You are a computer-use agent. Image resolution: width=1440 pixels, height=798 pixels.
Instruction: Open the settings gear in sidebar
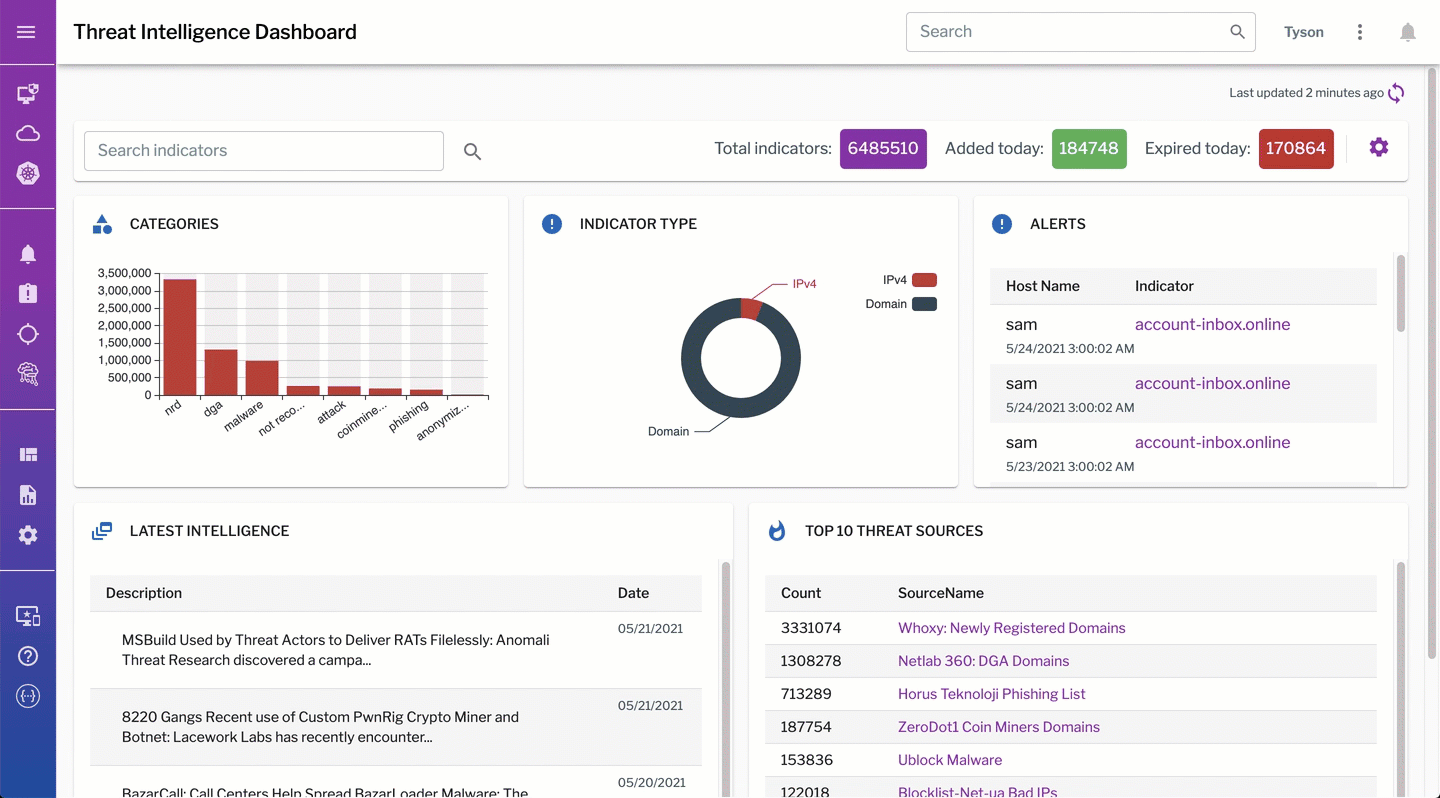[28, 535]
